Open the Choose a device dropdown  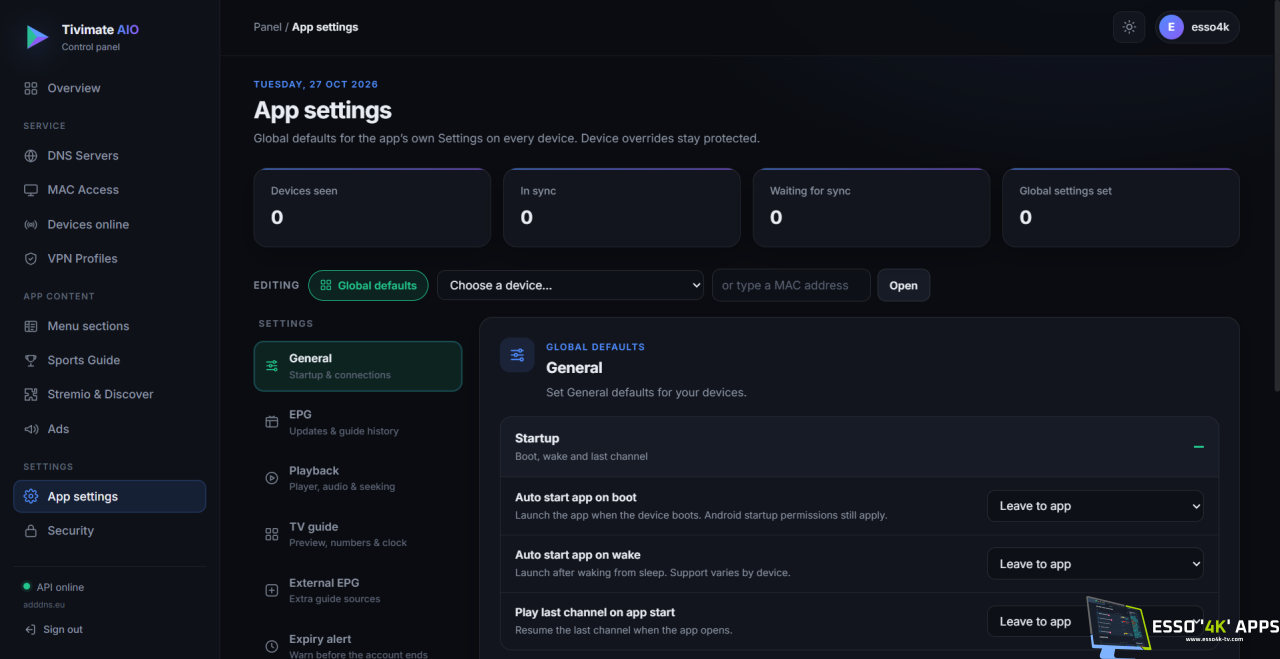(571, 285)
